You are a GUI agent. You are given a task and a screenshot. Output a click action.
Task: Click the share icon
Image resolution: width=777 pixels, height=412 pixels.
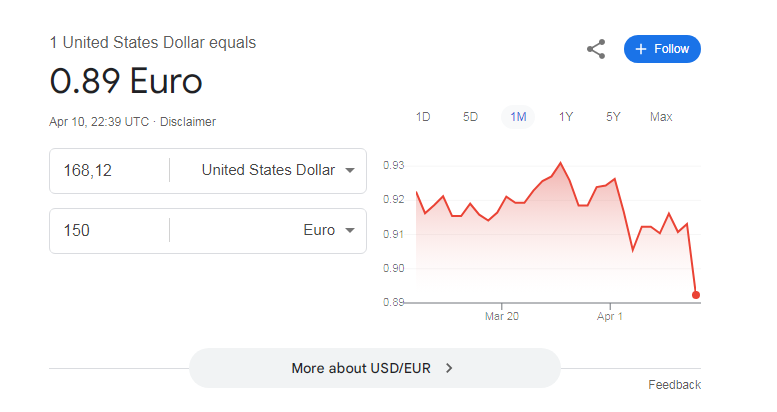pos(596,49)
